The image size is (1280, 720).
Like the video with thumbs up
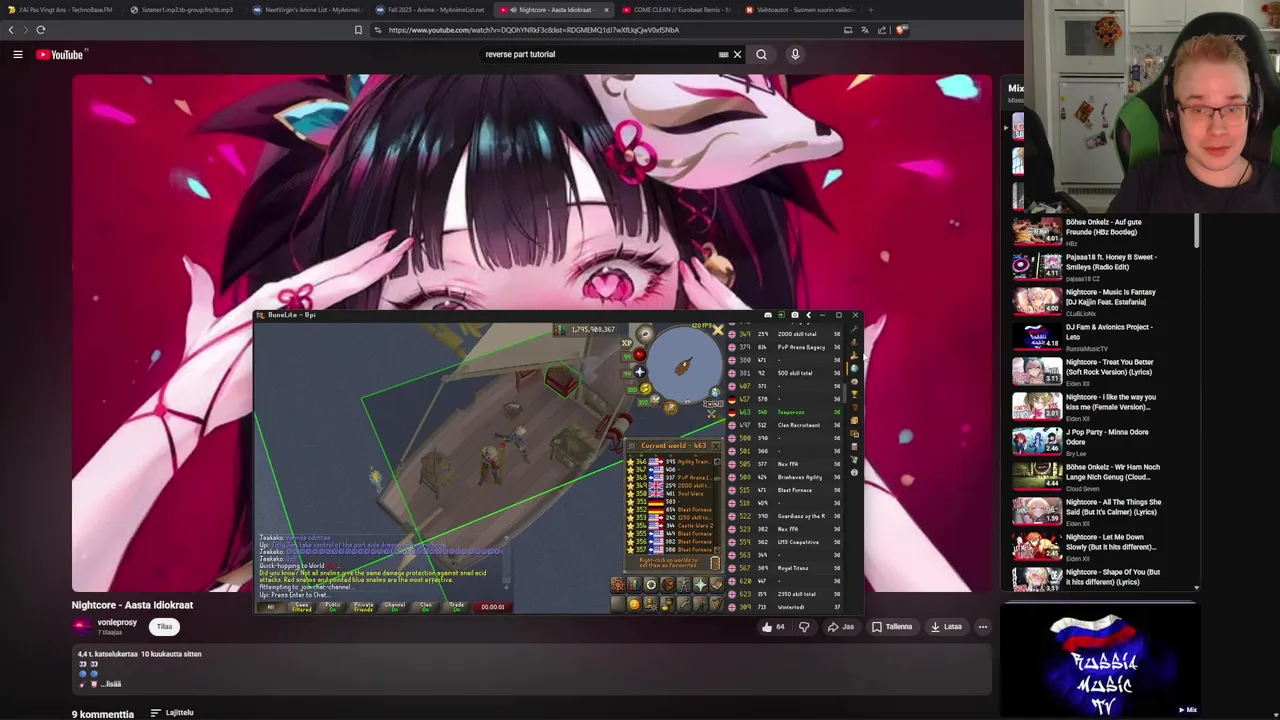coord(773,627)
